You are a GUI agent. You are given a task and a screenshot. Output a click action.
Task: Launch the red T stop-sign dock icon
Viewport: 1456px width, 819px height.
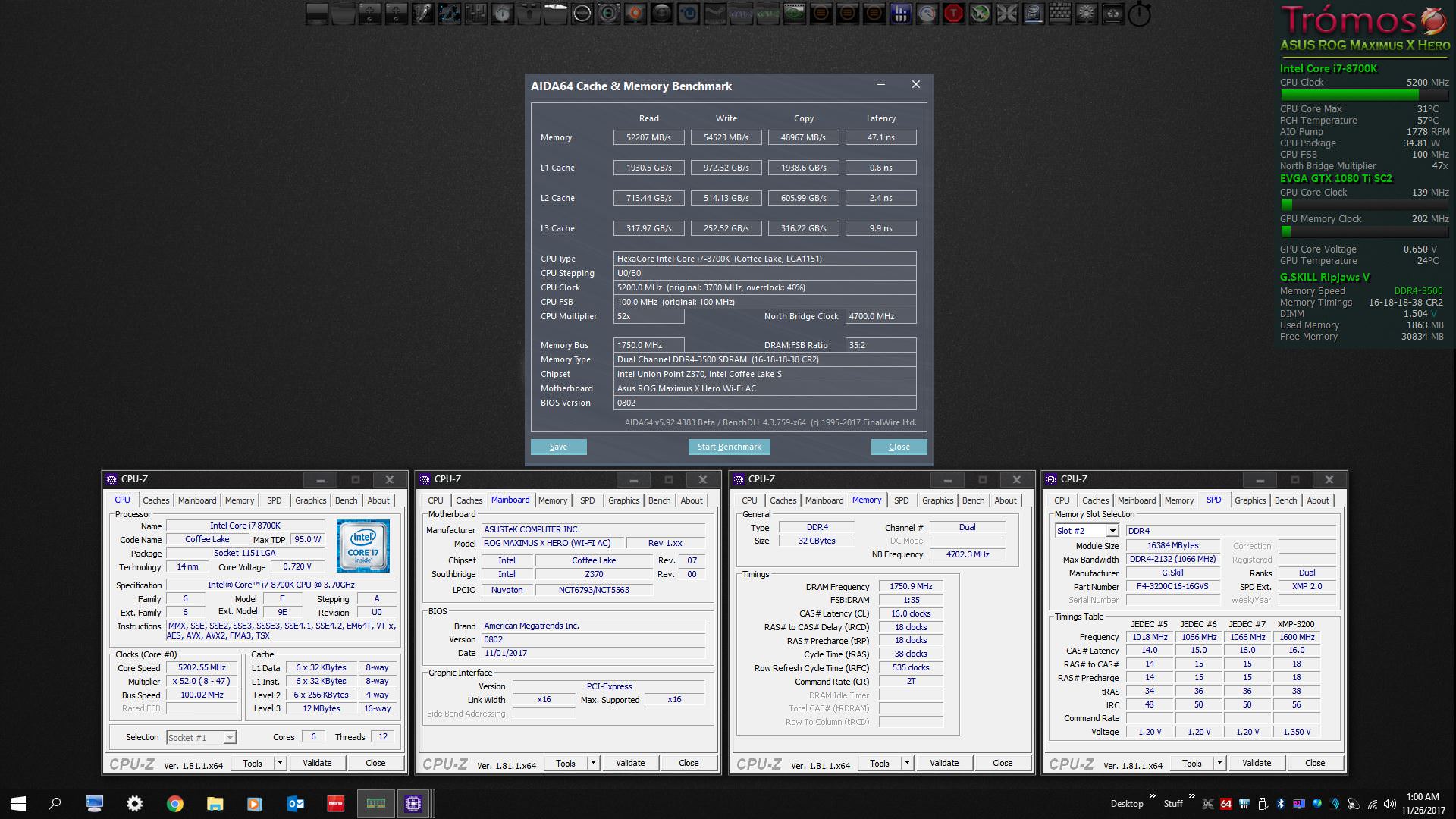click(953, 13)
